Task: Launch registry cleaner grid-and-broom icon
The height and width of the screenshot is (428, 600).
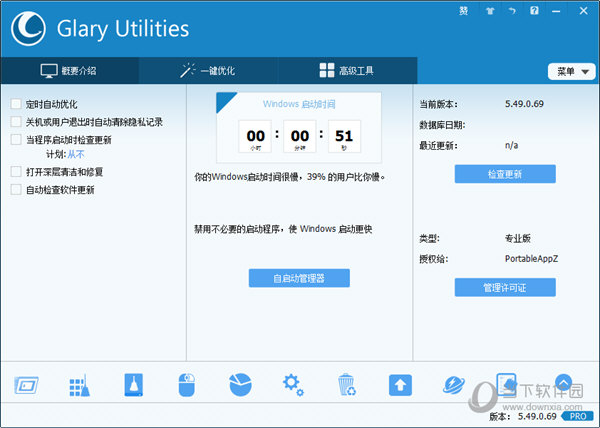Action: 80,386
